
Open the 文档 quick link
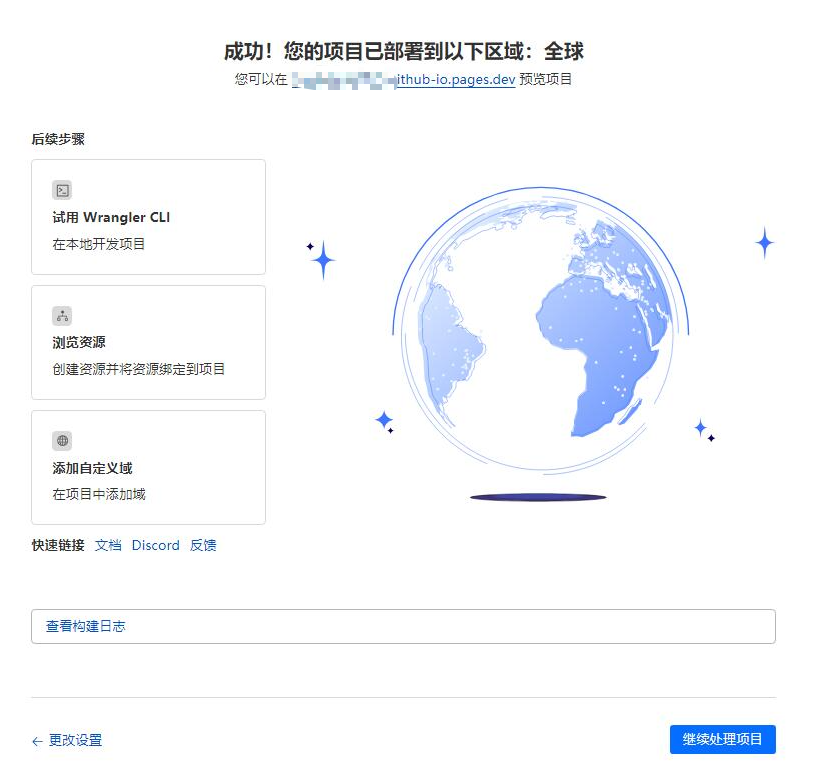click(x=108, y=545)
